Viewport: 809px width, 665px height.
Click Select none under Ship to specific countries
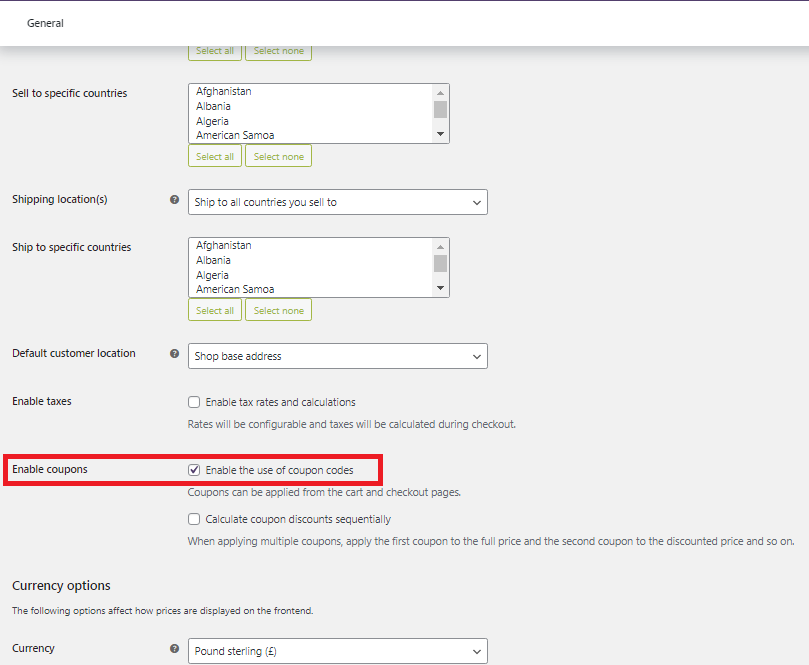(x=279, y=311)
